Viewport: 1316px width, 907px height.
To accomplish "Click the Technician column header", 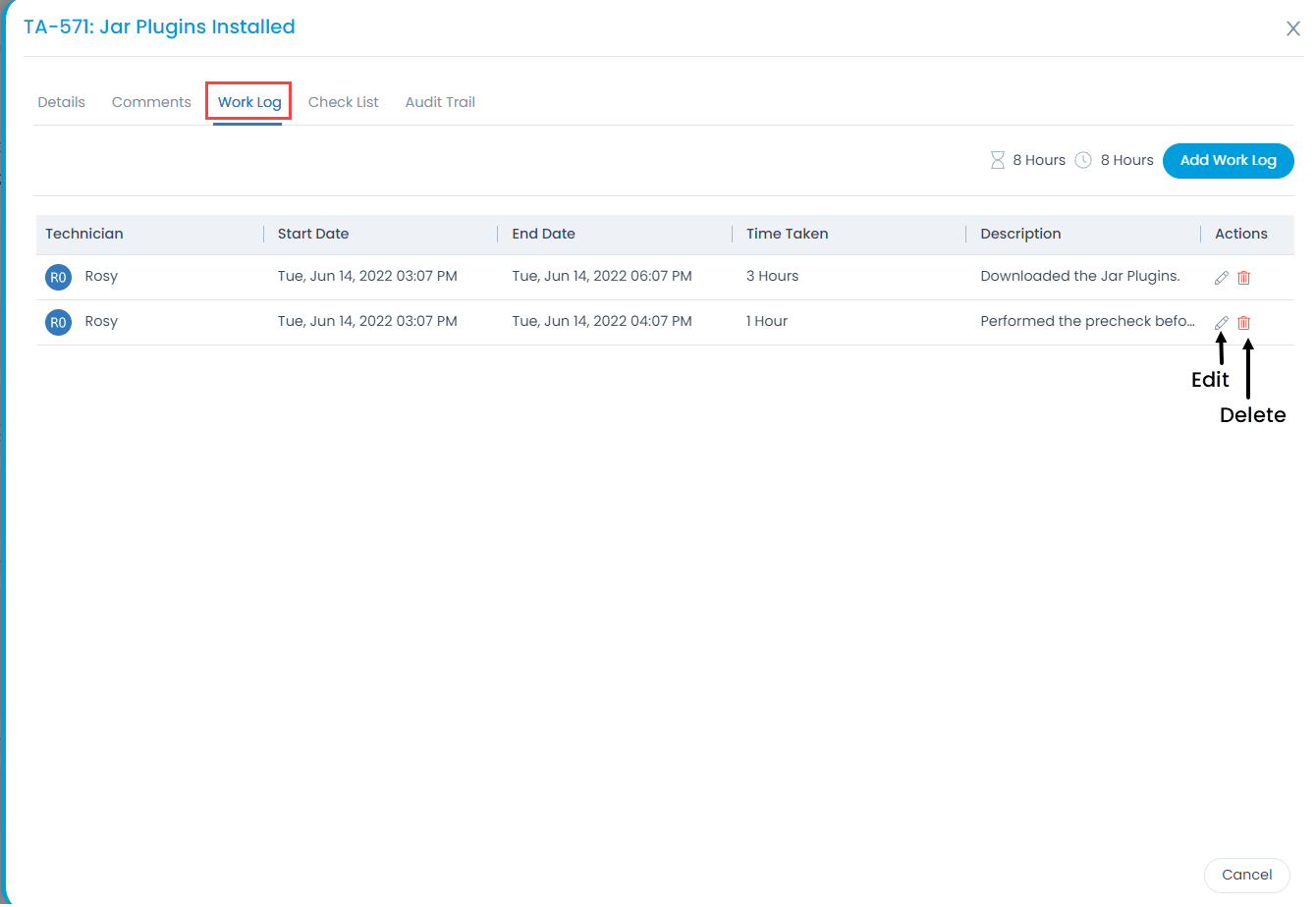I will (x=84, y=234).
